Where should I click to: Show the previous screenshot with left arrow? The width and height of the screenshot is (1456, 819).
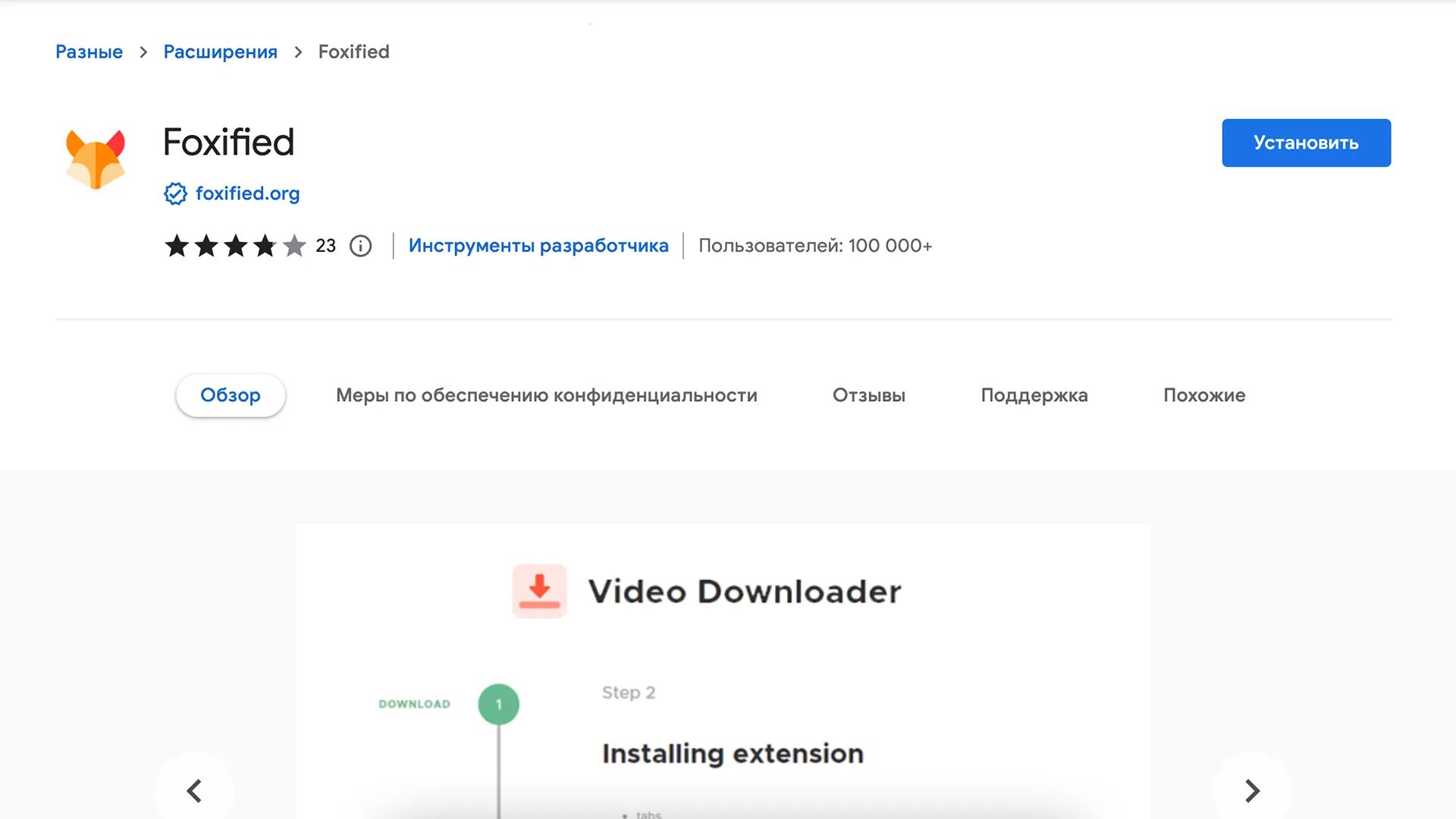(194, 791)
